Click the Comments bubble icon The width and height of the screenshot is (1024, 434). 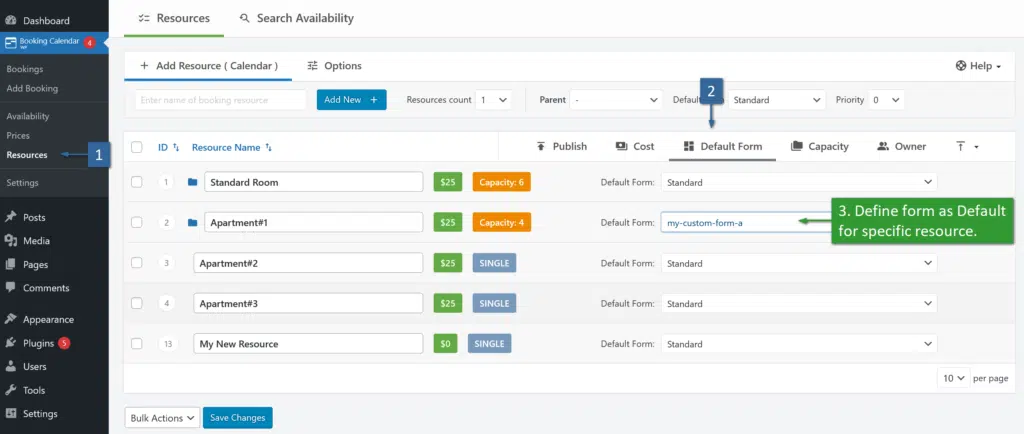pyautogui.click(x=10, y=287)
